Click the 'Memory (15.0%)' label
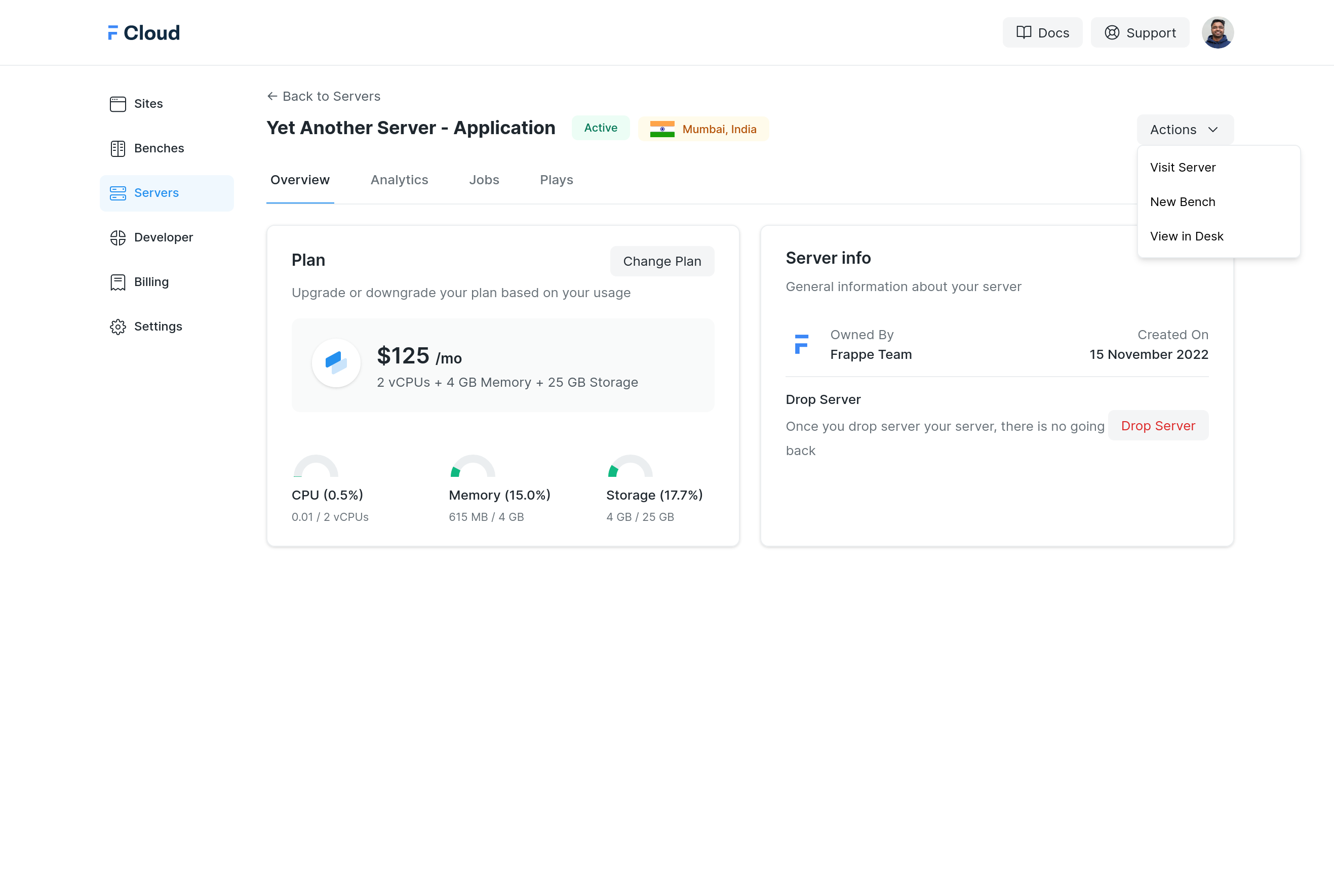This screenshot has height=896, width=1334. click(499, 495)
